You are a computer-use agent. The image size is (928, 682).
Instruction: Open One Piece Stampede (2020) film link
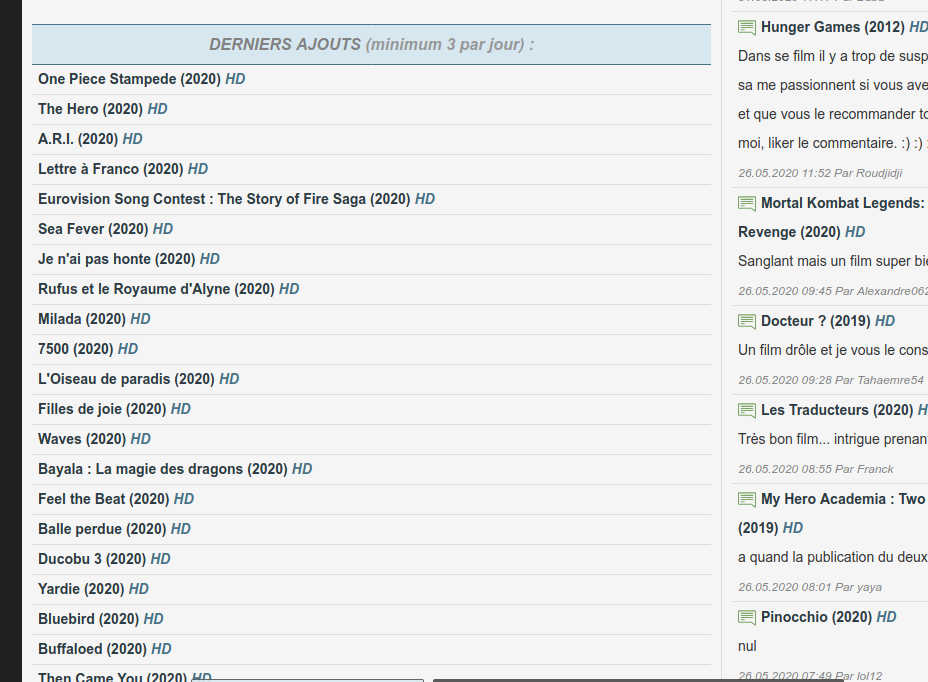141,79
